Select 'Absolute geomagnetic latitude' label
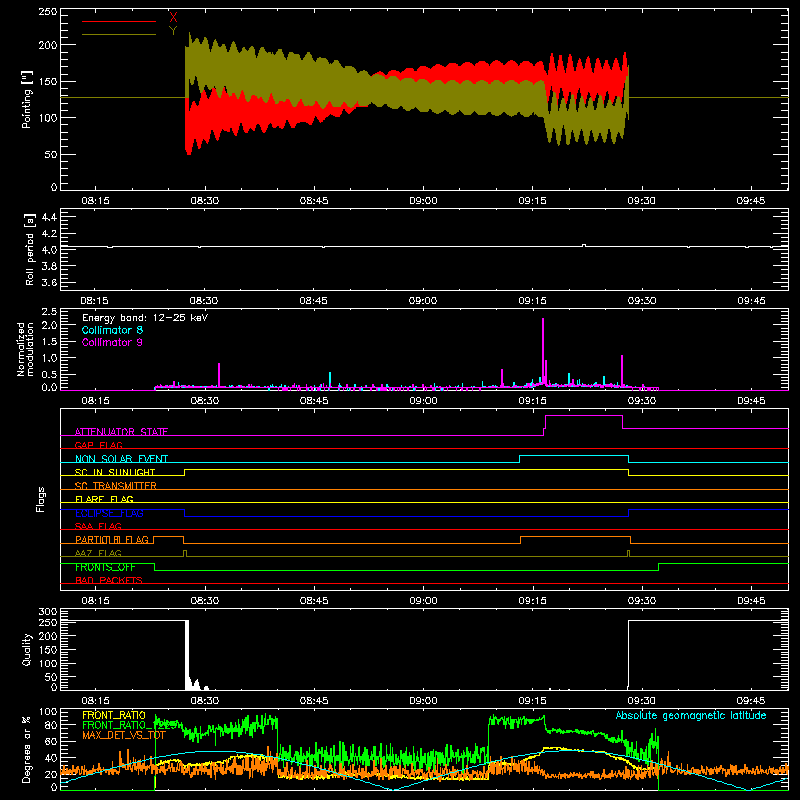 [x=691, y=716]
